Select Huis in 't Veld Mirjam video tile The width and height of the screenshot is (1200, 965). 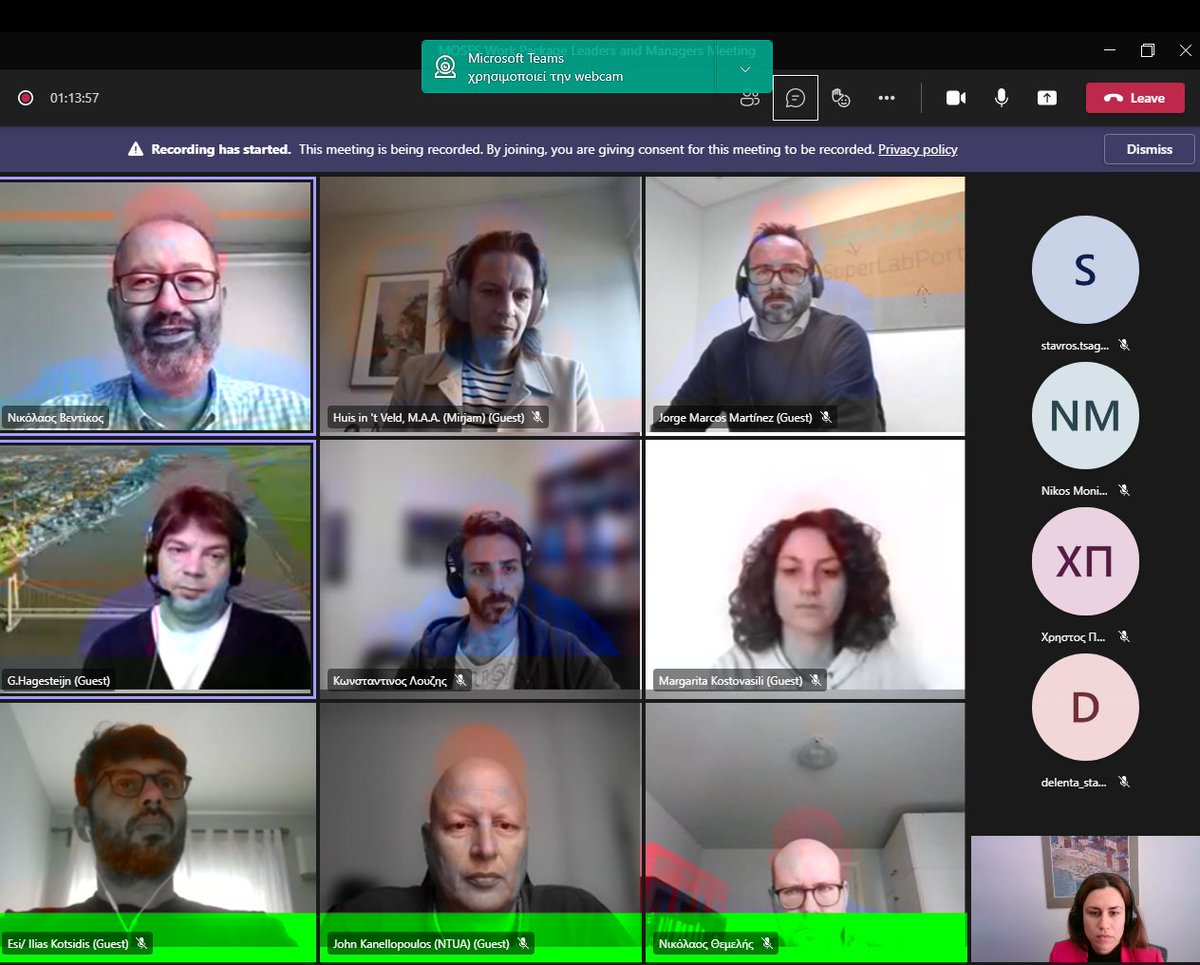[x=480, y=305]
